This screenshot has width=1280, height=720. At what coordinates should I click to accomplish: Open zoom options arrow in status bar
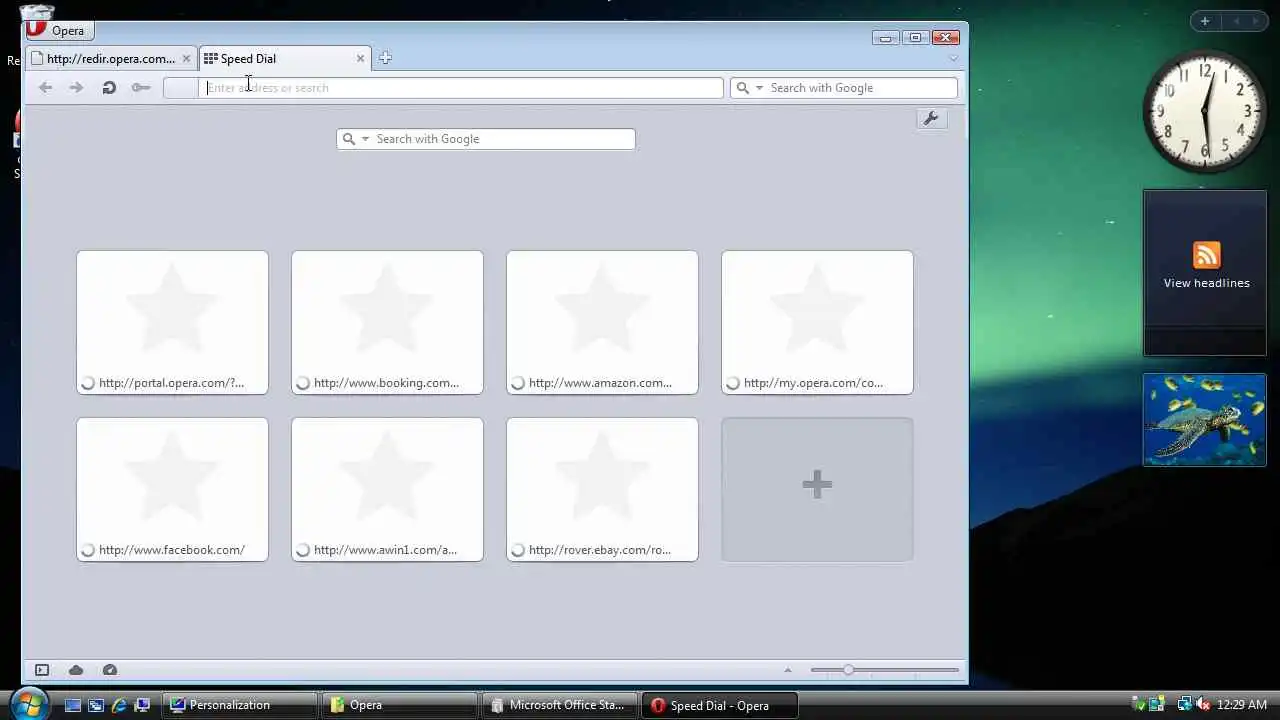tap(788, 670)
